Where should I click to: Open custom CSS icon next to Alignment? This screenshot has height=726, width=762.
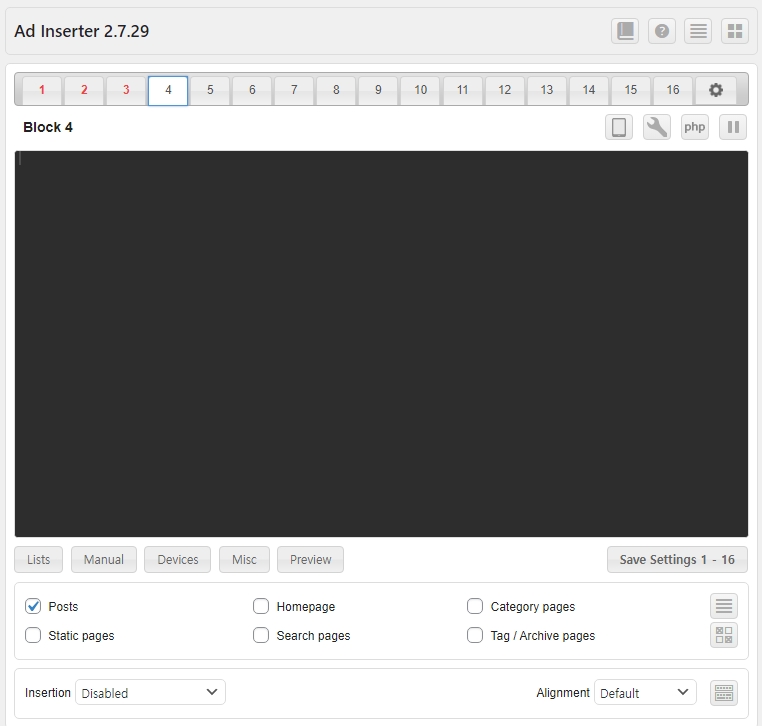pyautogui.click(x=724, y=692)
